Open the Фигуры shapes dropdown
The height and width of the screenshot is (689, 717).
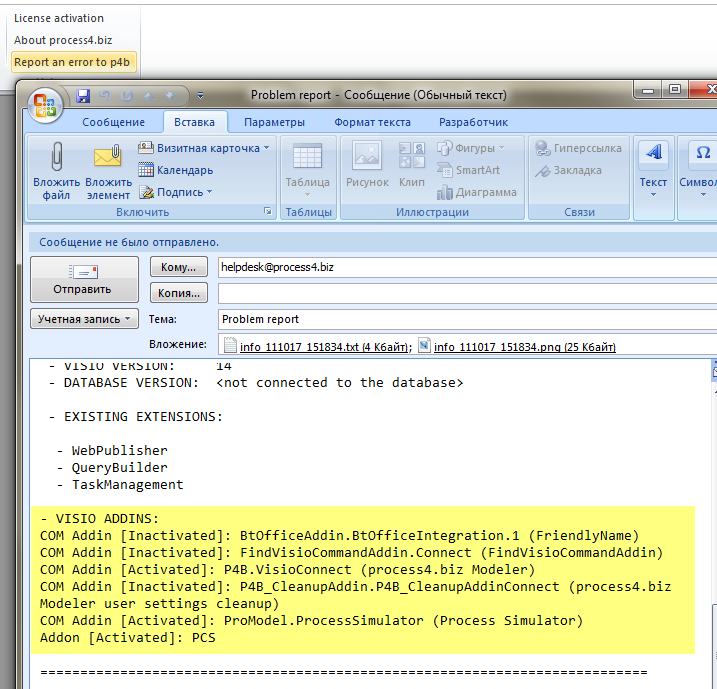point(471,148)
